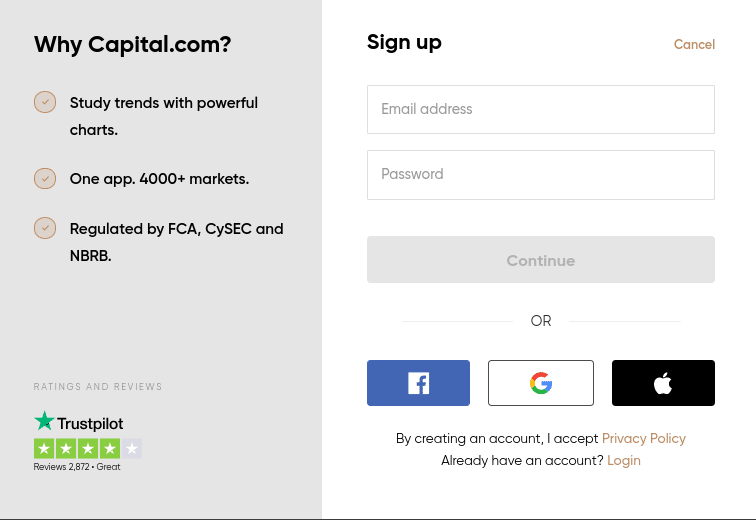Click the 'RATINGS AND REVIEWS' label
The image size is (756, 520).
(98, 387)
